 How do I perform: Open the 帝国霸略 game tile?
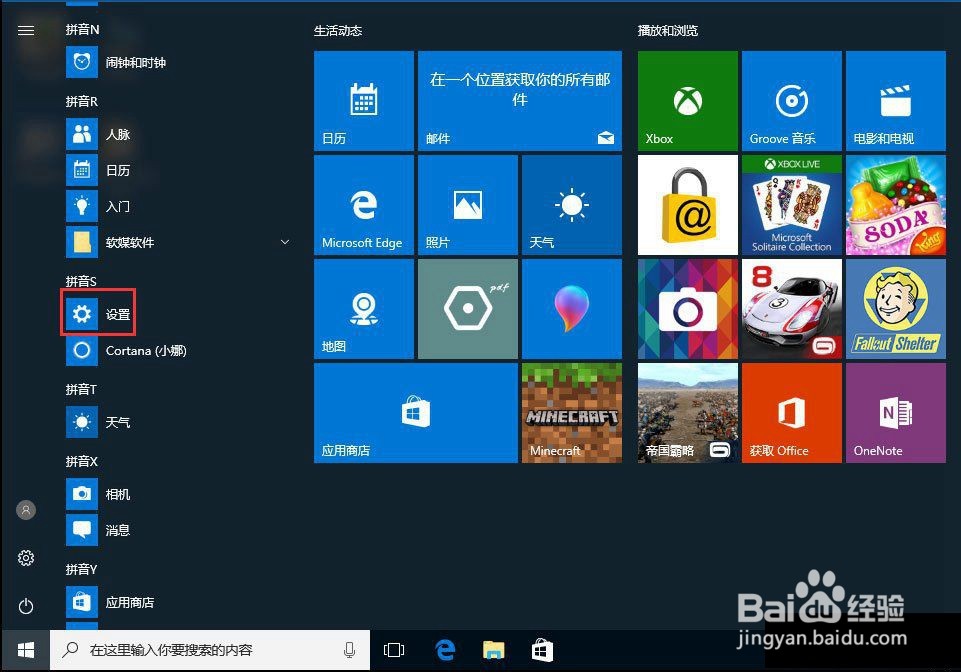coord(688,413)
